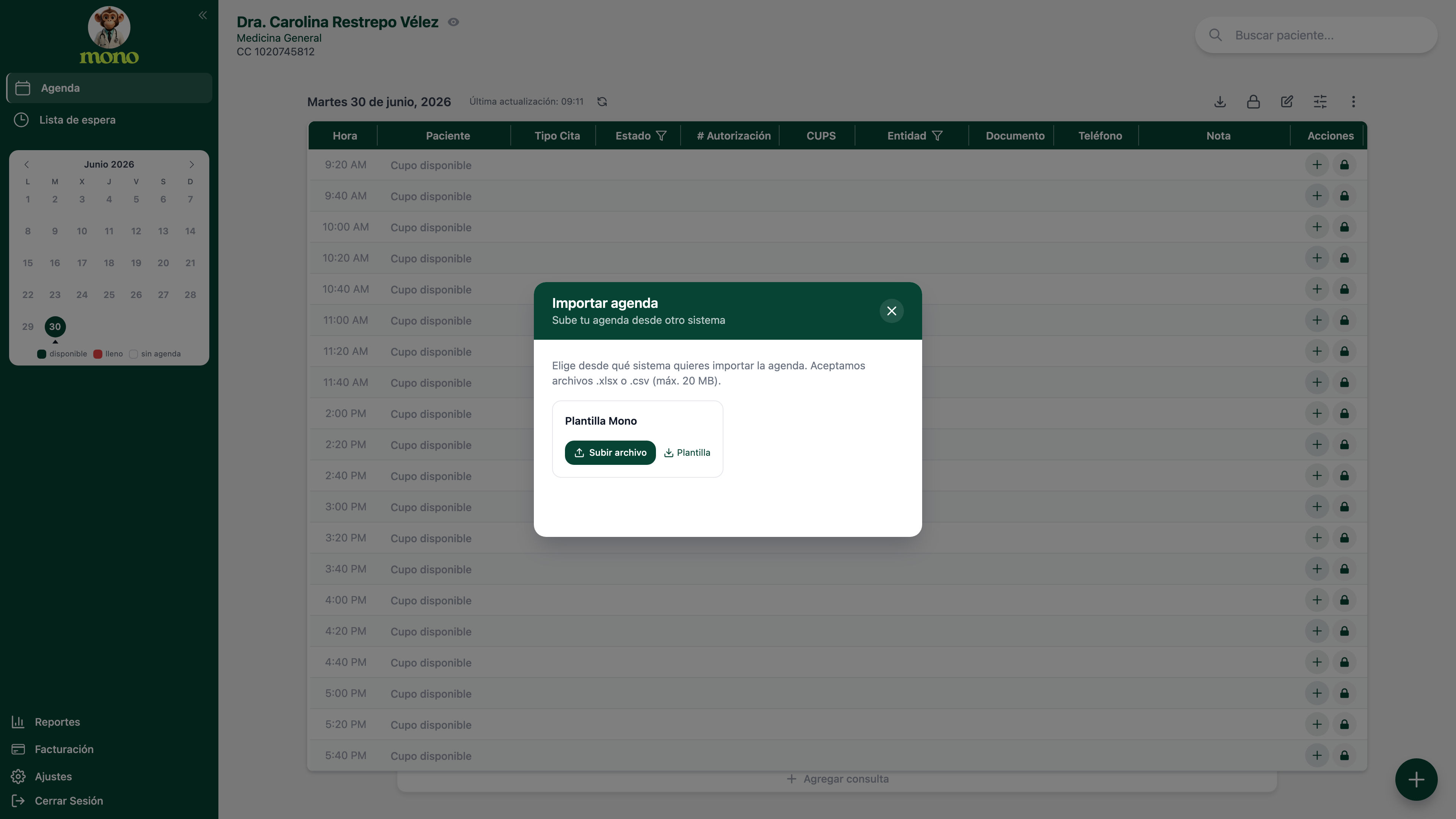
Task: Click the floating green plus button
Action: [x=1416, y=780]
